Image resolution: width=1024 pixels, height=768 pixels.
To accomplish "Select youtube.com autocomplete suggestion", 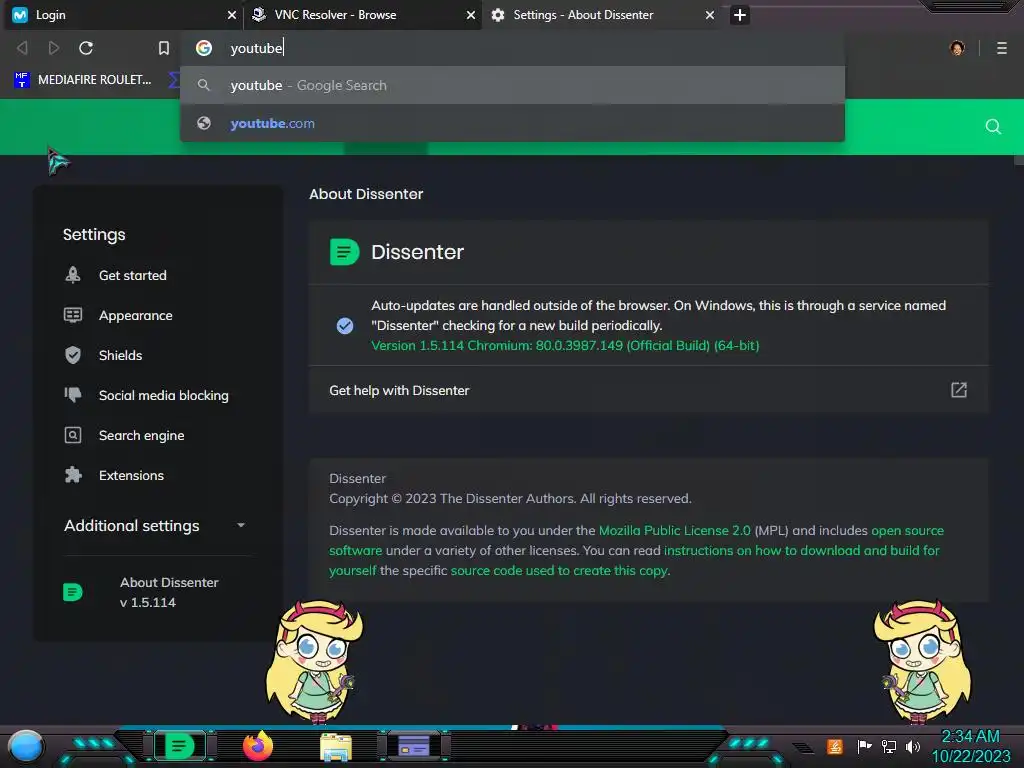I will tap(512, 123).
